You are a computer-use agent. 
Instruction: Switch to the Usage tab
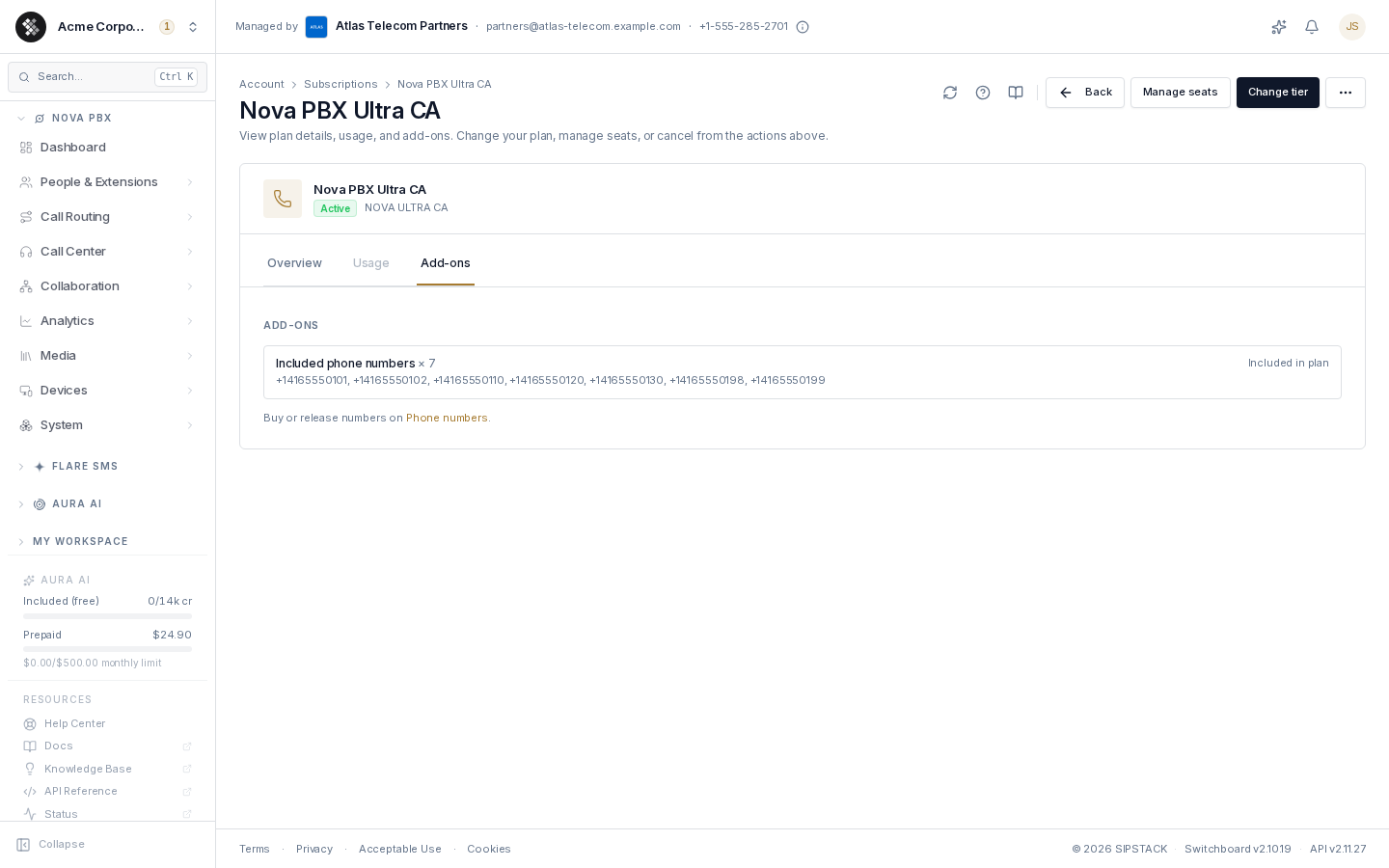click(x=371, y=263)
